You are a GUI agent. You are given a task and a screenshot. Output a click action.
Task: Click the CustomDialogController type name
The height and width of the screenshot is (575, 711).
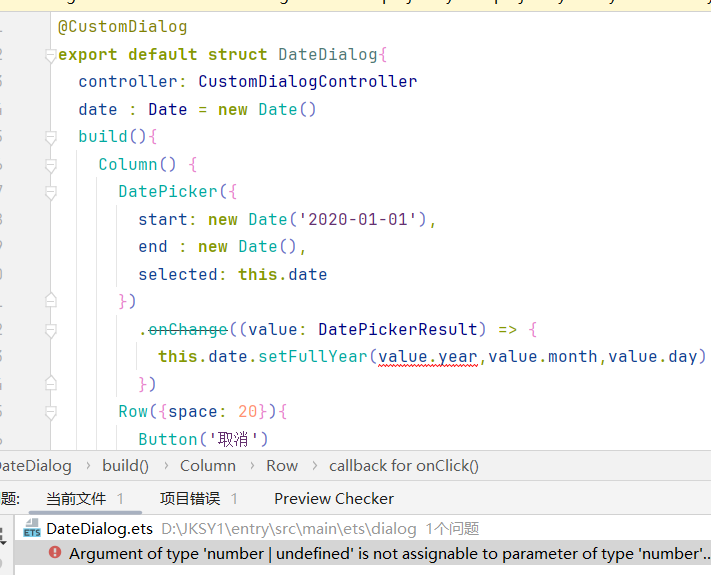point(307,82)
